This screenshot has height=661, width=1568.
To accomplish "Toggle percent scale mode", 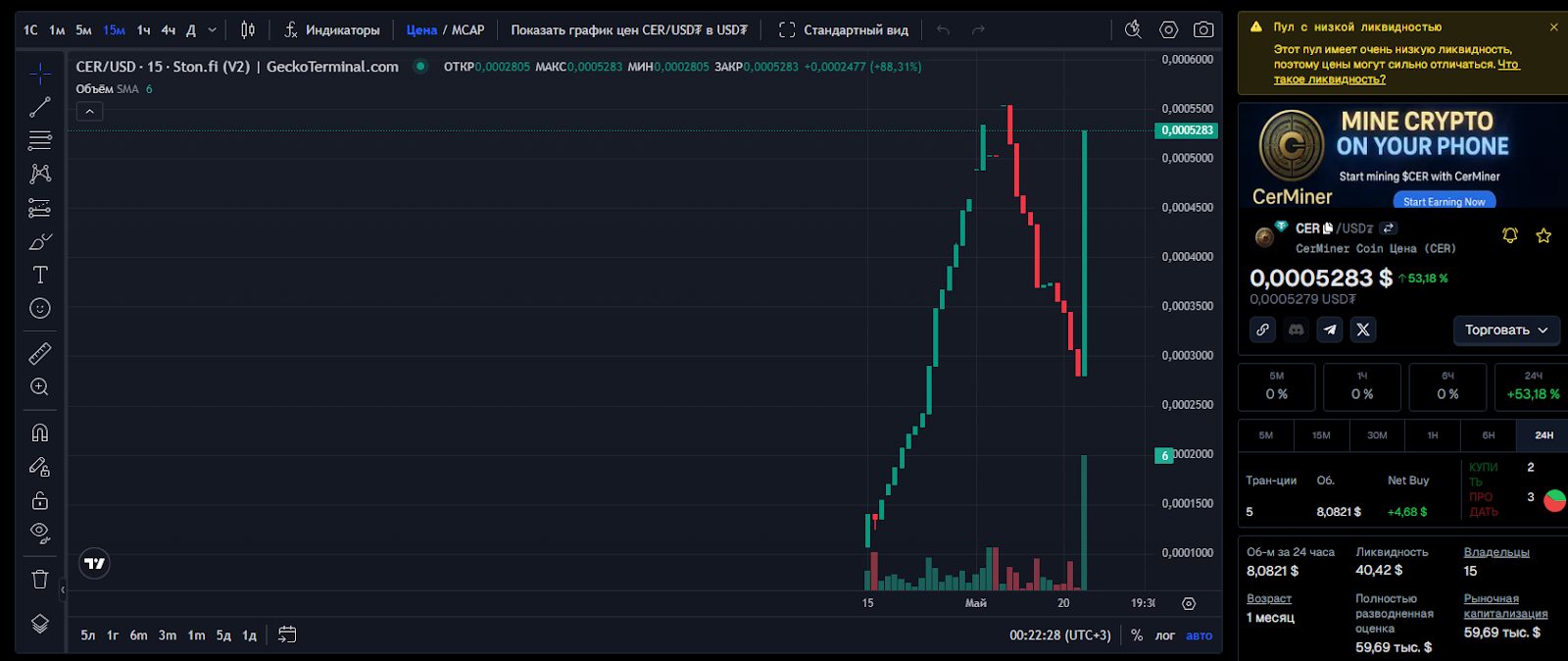I will 1137,636.
